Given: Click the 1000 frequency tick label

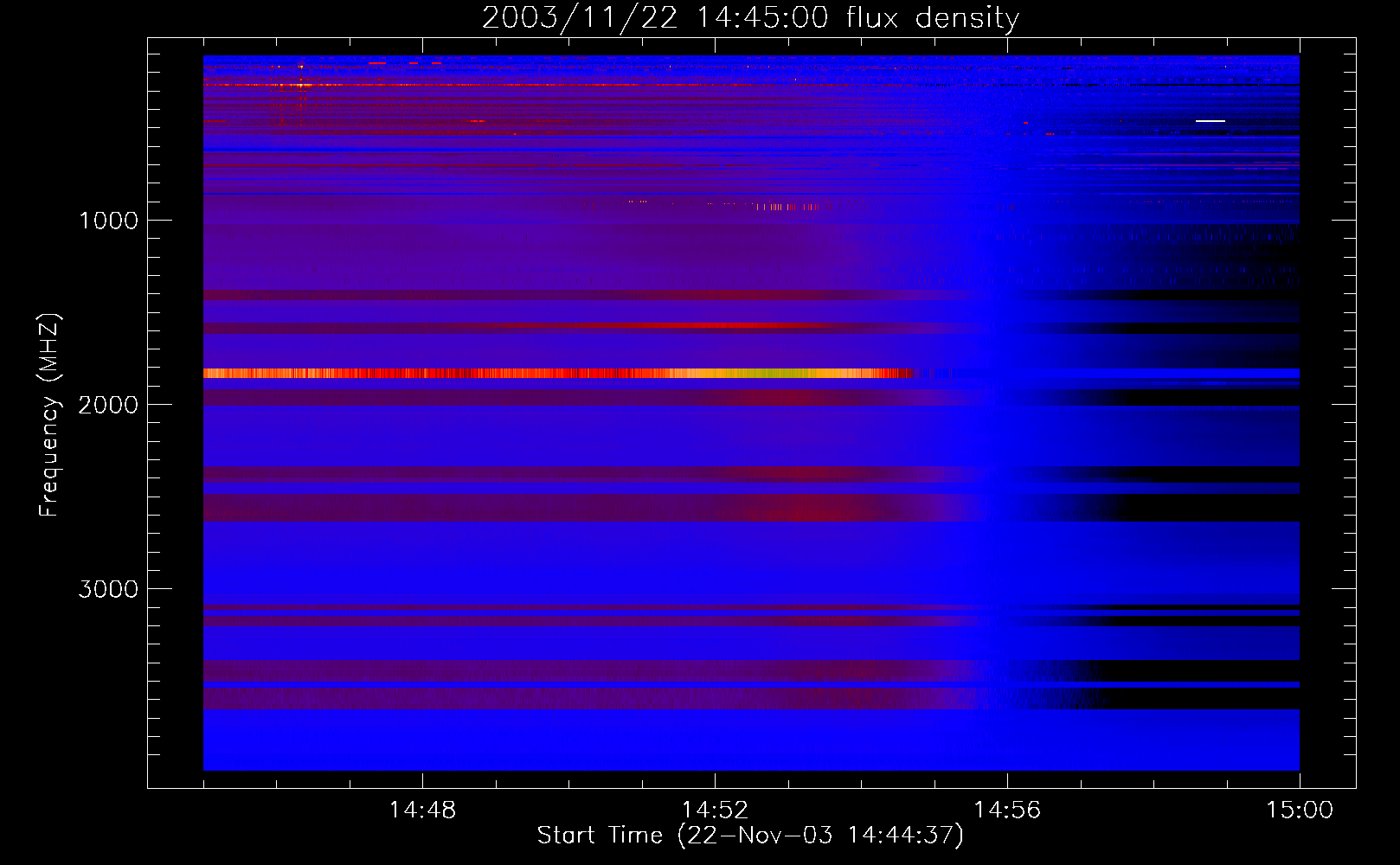Looking at the screenshot, I should 108,221.
